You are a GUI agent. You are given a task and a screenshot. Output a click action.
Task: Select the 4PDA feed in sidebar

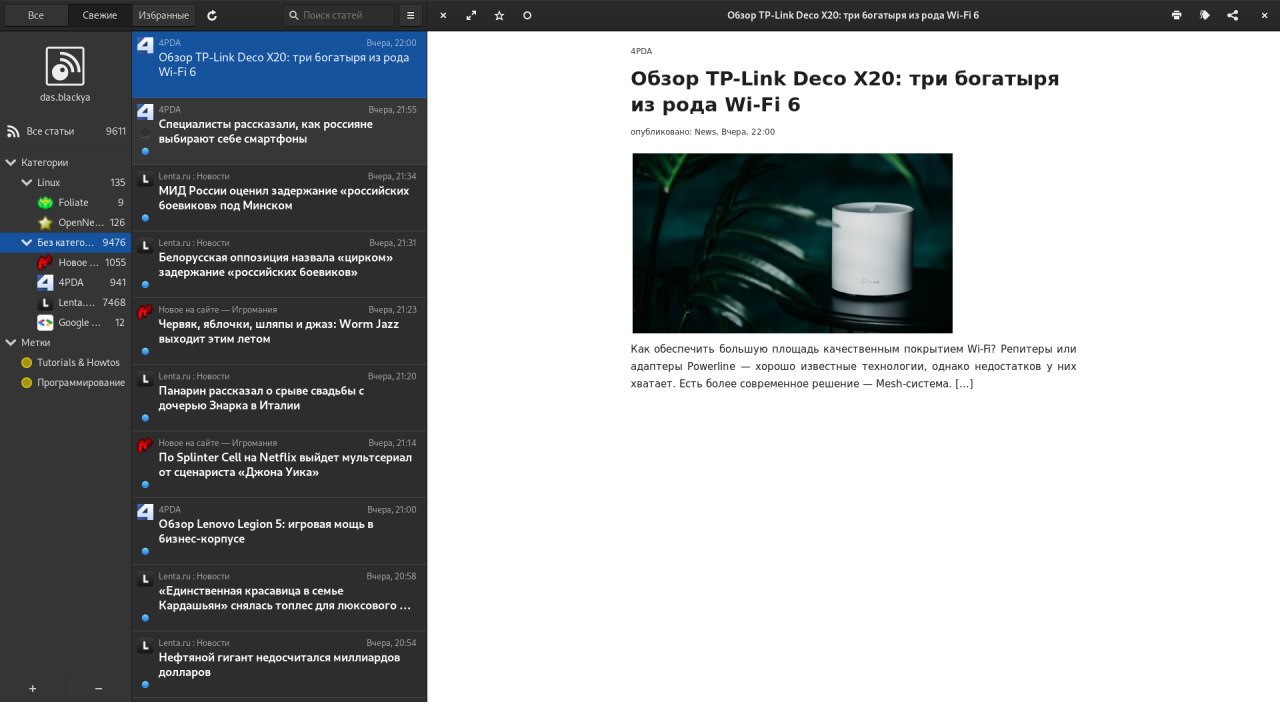pyautogui.click(x=65, y=282)
